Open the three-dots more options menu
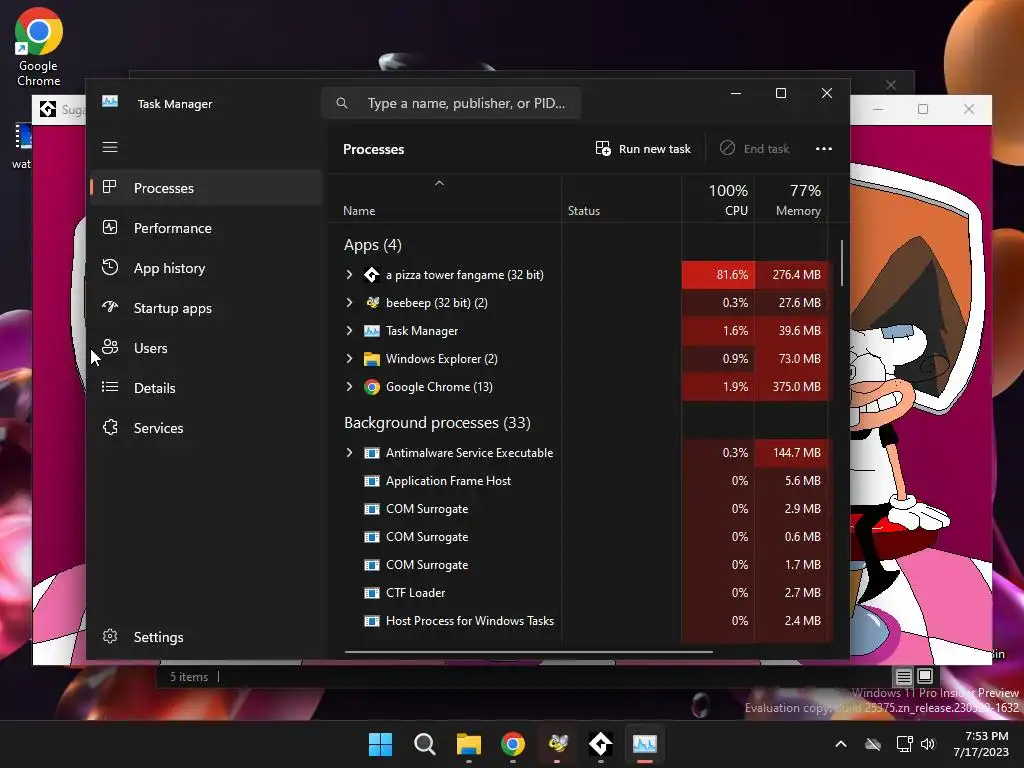Viewport: 1024px width, 768px height. point(824,149)
